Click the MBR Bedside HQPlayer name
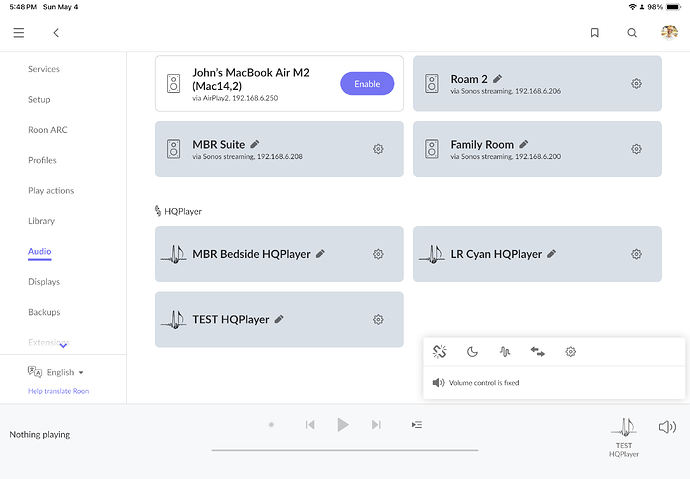The image size is (690, 479). (x=251, y=254)
